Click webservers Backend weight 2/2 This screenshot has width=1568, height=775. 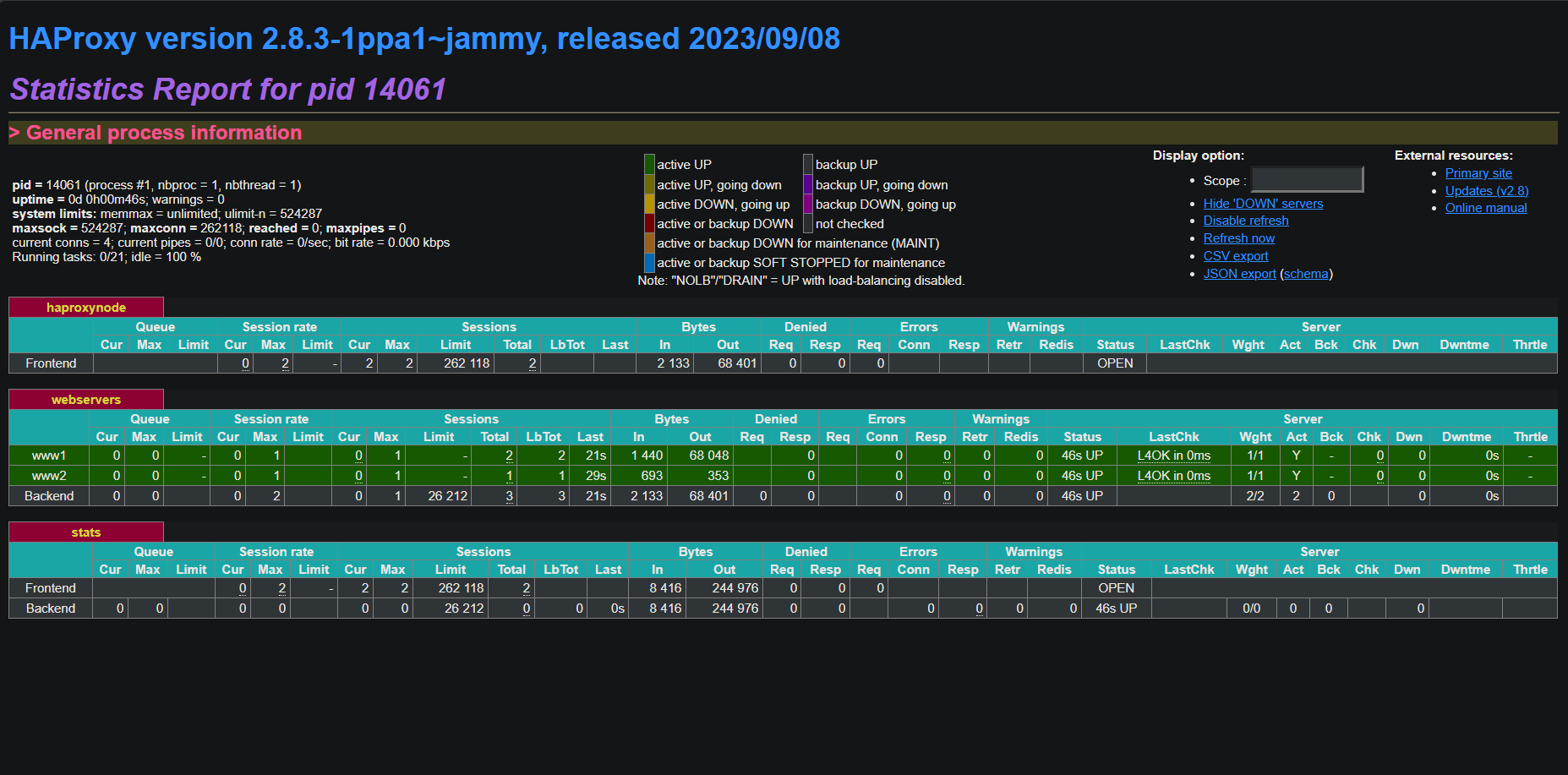(x=1255, y=496)
